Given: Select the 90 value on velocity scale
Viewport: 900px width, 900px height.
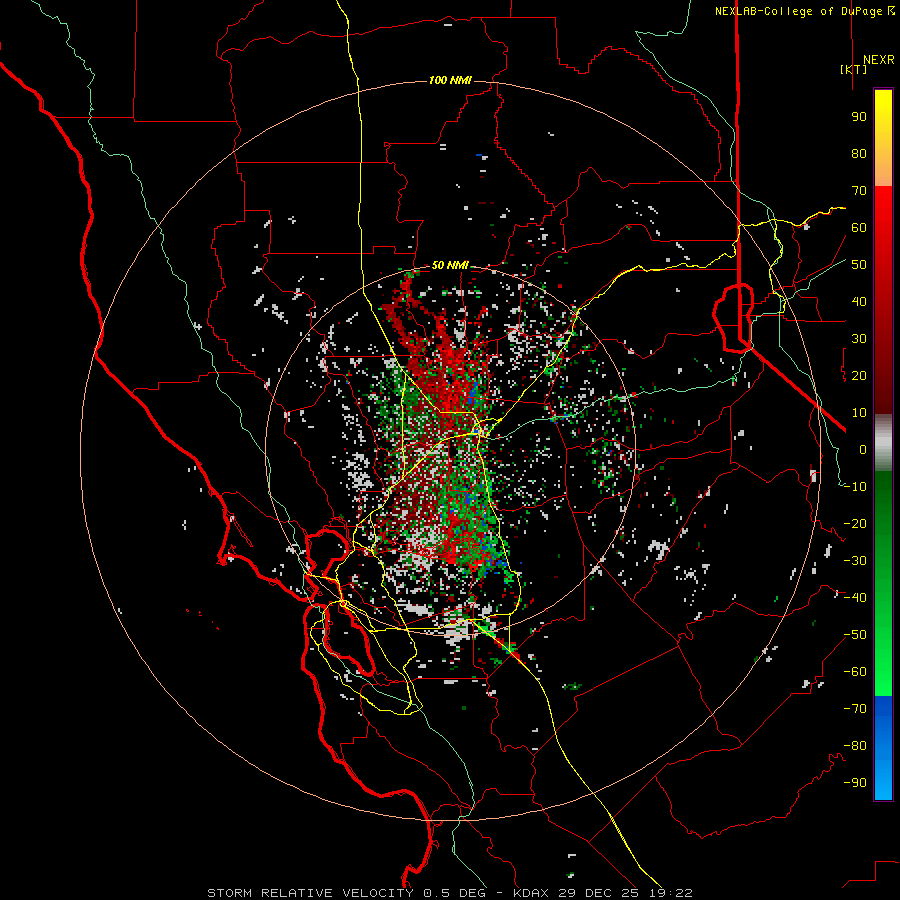Looking at the screenshot, I should click(859, 117).
